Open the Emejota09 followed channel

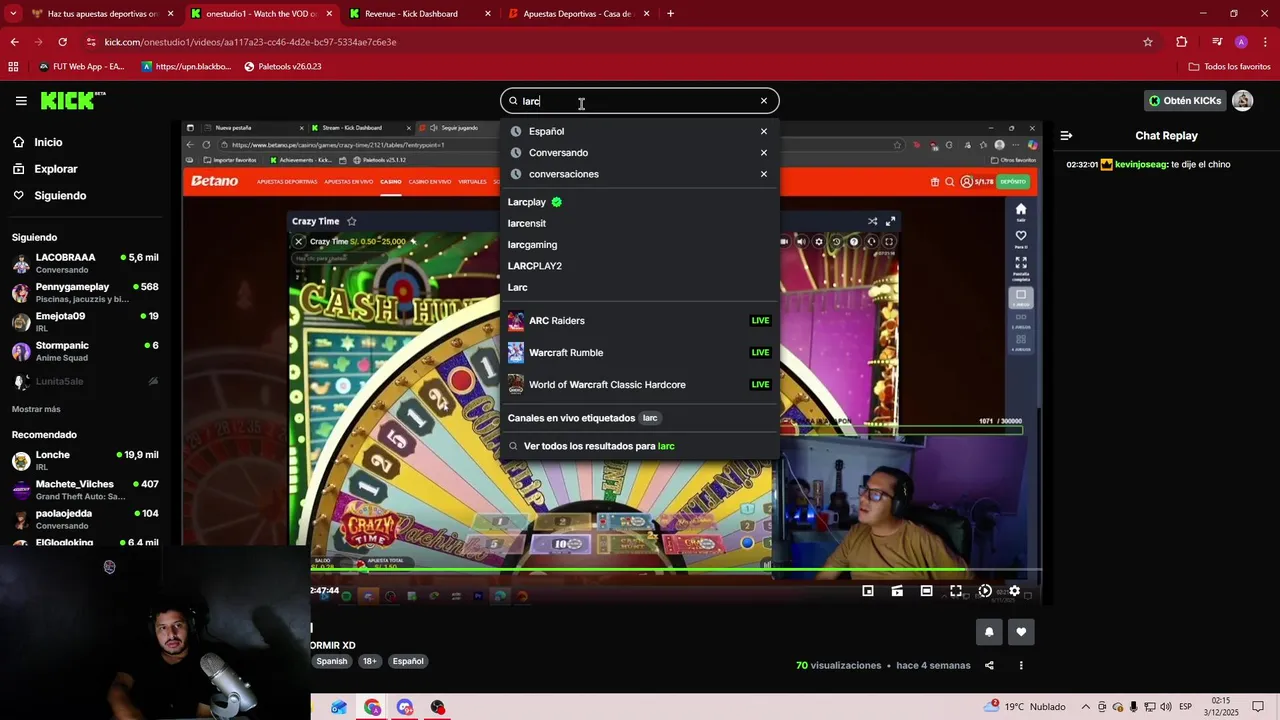point(85,321)
